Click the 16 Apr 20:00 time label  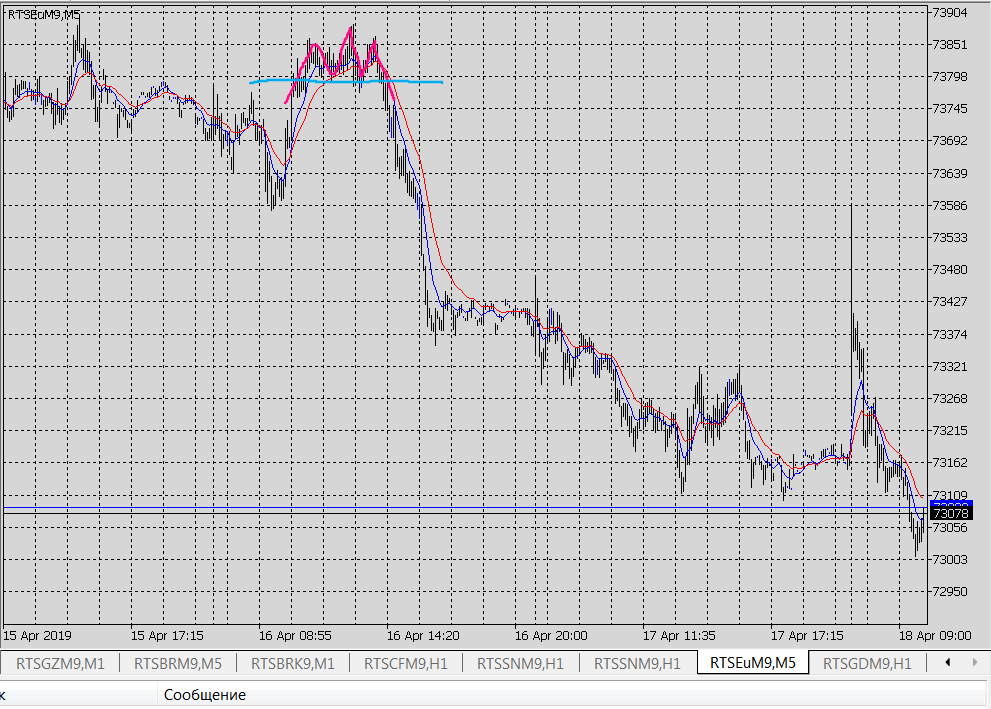[x=551, y=636]
